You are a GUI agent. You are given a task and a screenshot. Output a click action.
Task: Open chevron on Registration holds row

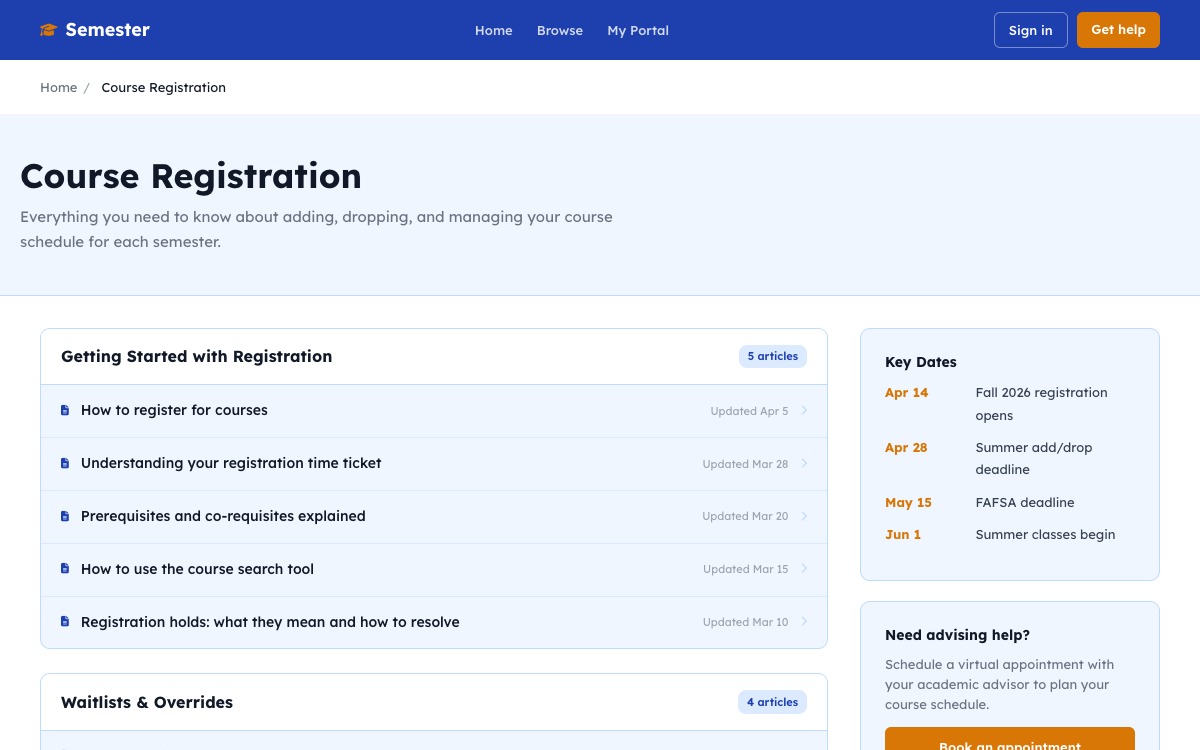point(804,622)
